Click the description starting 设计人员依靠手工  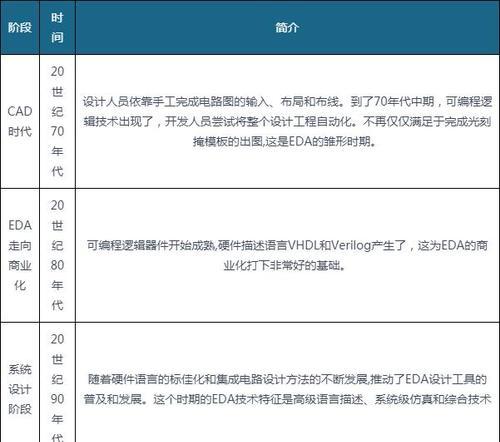point(287,121)
